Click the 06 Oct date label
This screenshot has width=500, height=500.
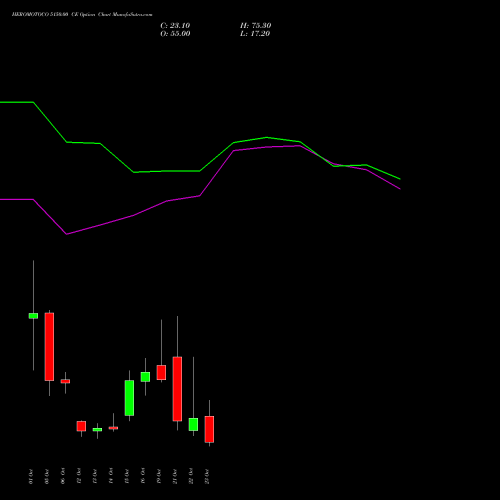pos(63,477)
